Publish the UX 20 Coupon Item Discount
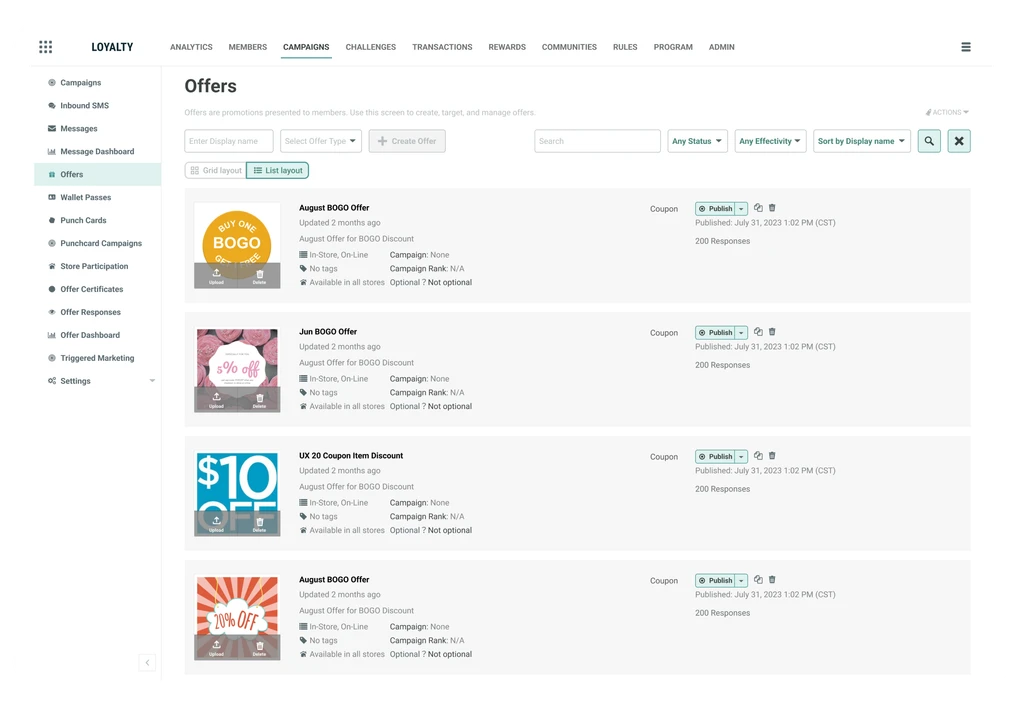The width and height of the screenshot is (1024, 709). pyautogui.click(x=715, y=457)
